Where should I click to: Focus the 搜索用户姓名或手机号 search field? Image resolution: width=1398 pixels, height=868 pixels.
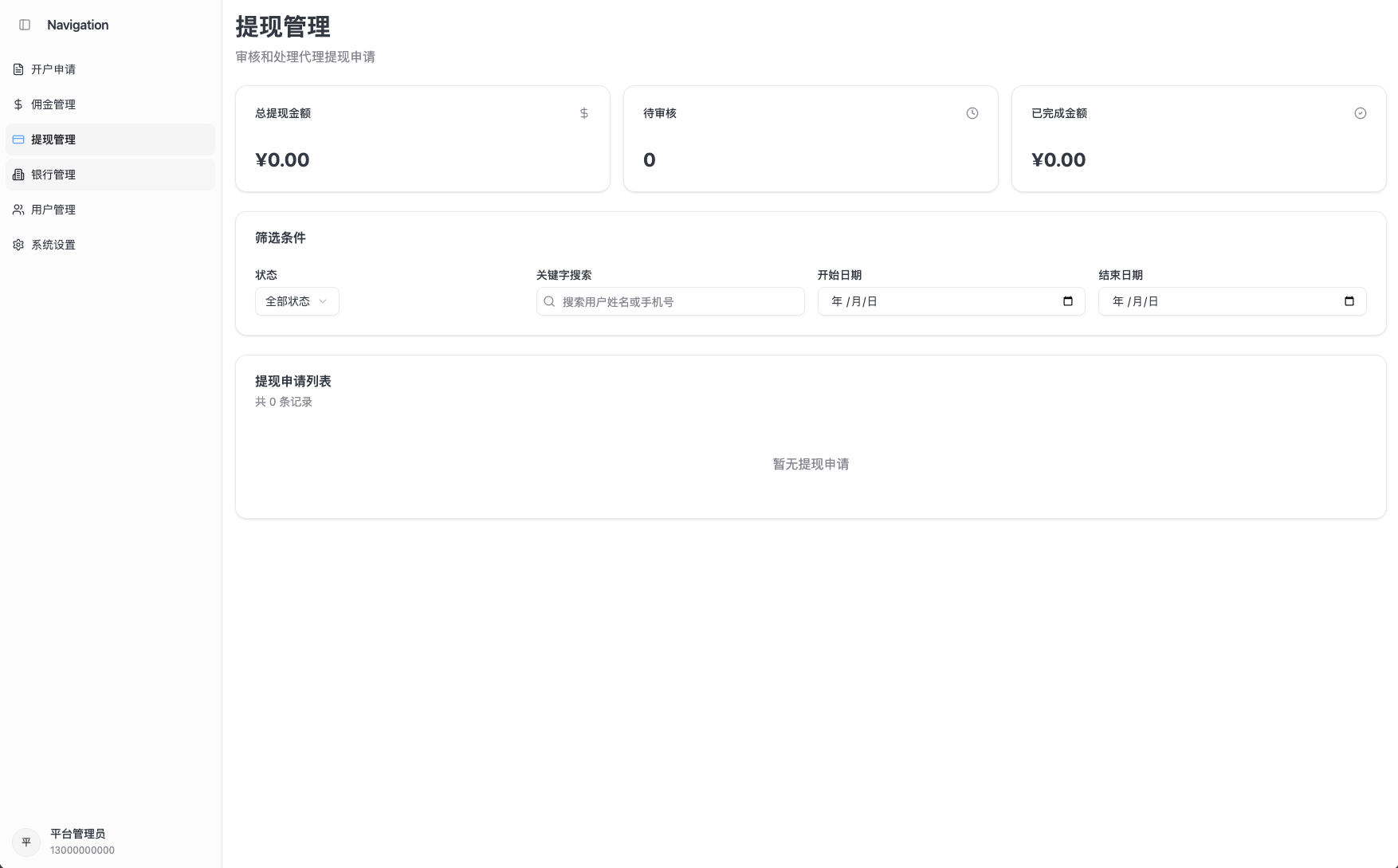coord(677,301)
